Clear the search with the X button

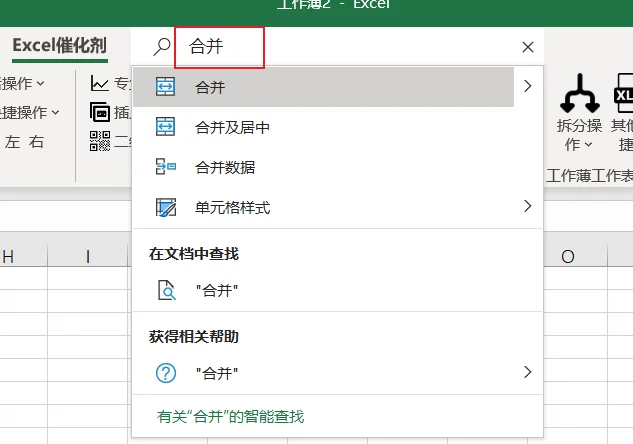coord(528,47)
